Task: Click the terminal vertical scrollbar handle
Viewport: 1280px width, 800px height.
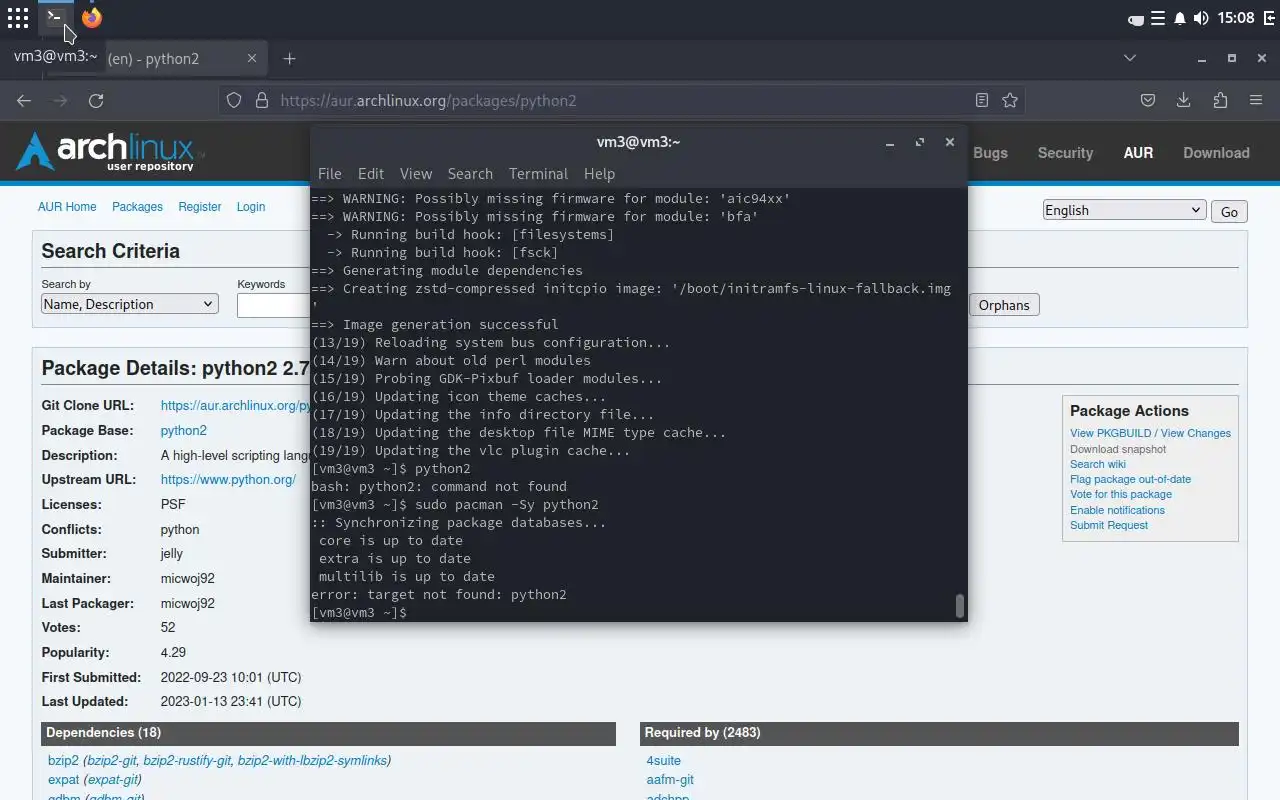Action: [x=960, y=605]
